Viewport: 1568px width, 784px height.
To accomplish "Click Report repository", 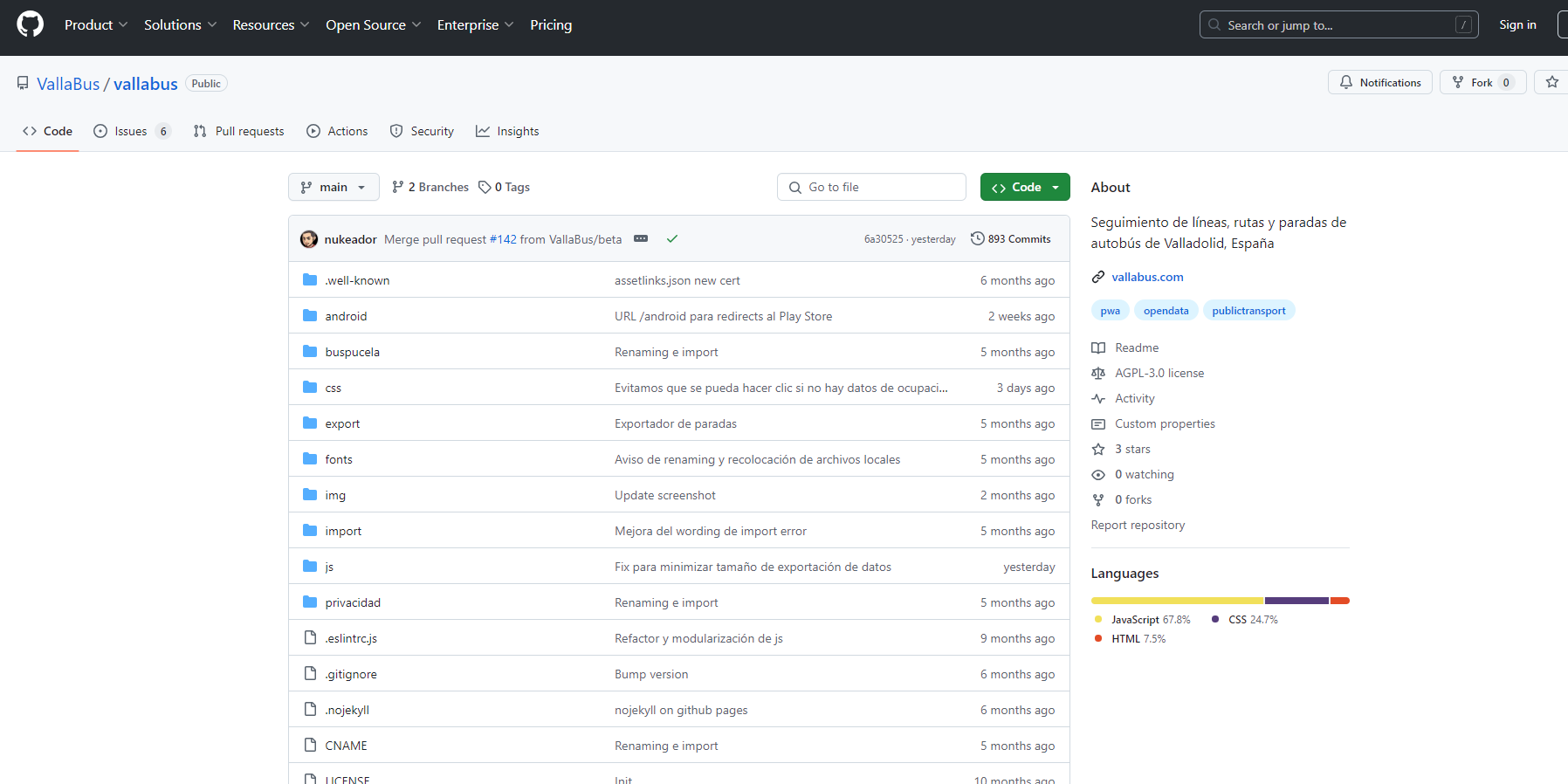I will [1138, 525].
